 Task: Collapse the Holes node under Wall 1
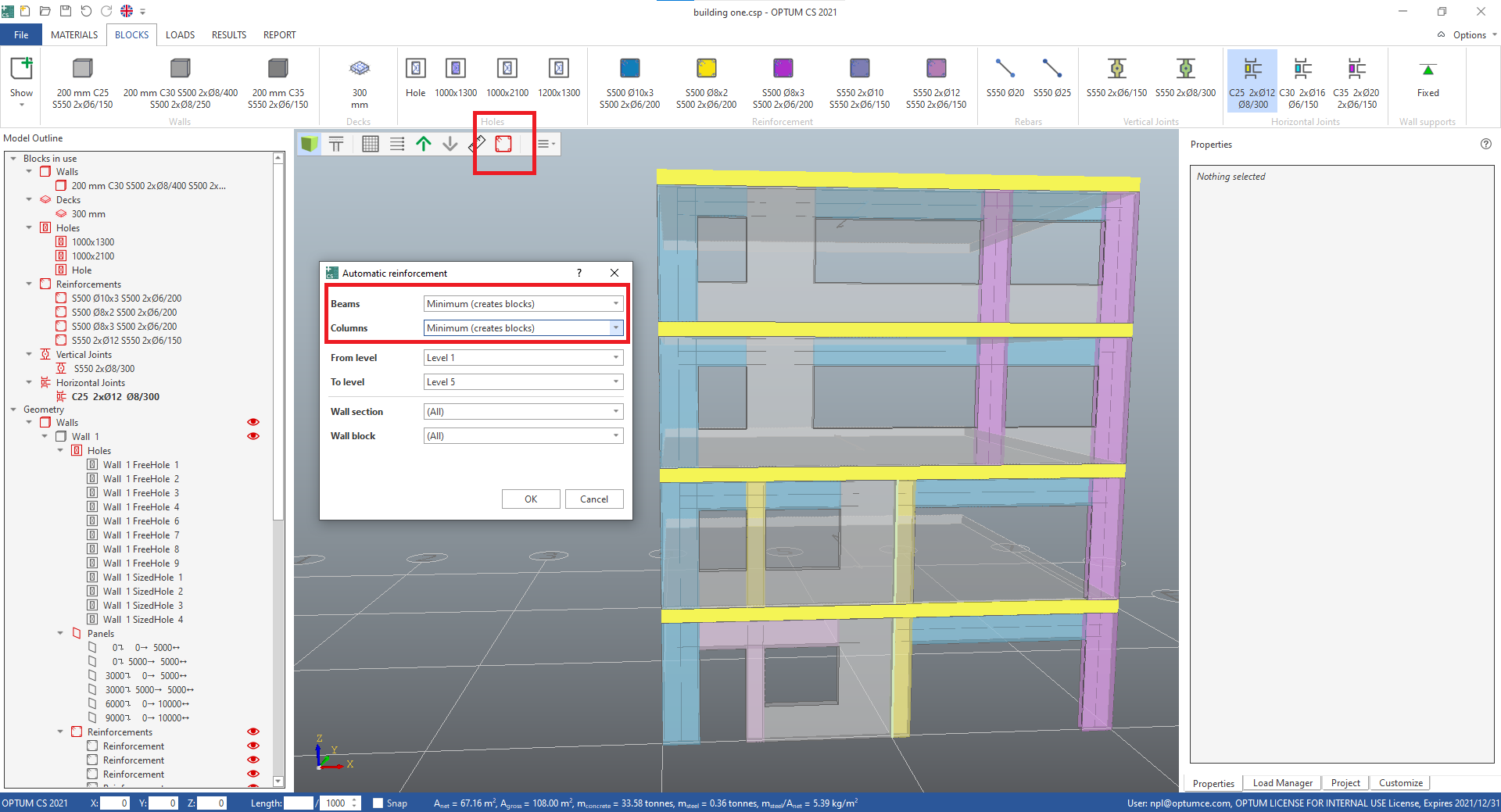(61, 450)
